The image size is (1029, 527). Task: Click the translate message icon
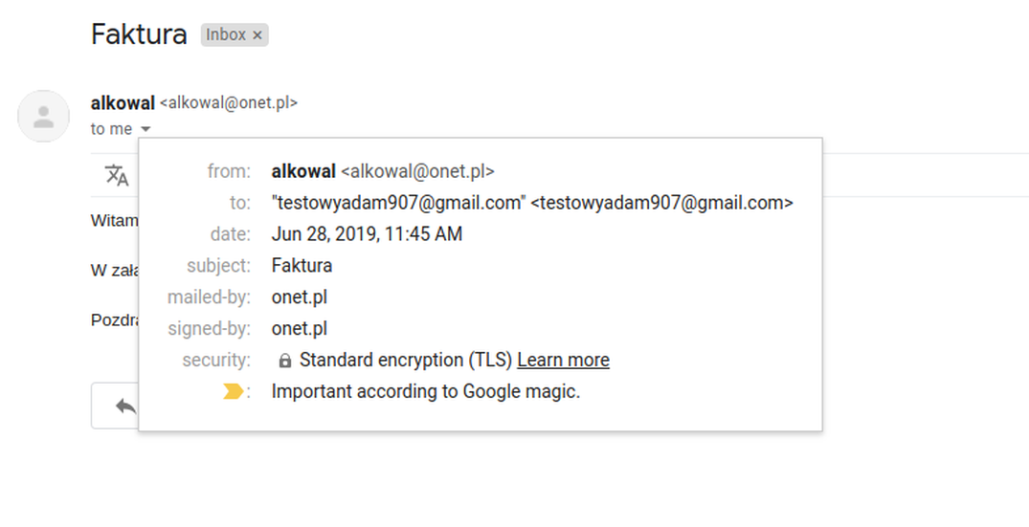point(117,175)
